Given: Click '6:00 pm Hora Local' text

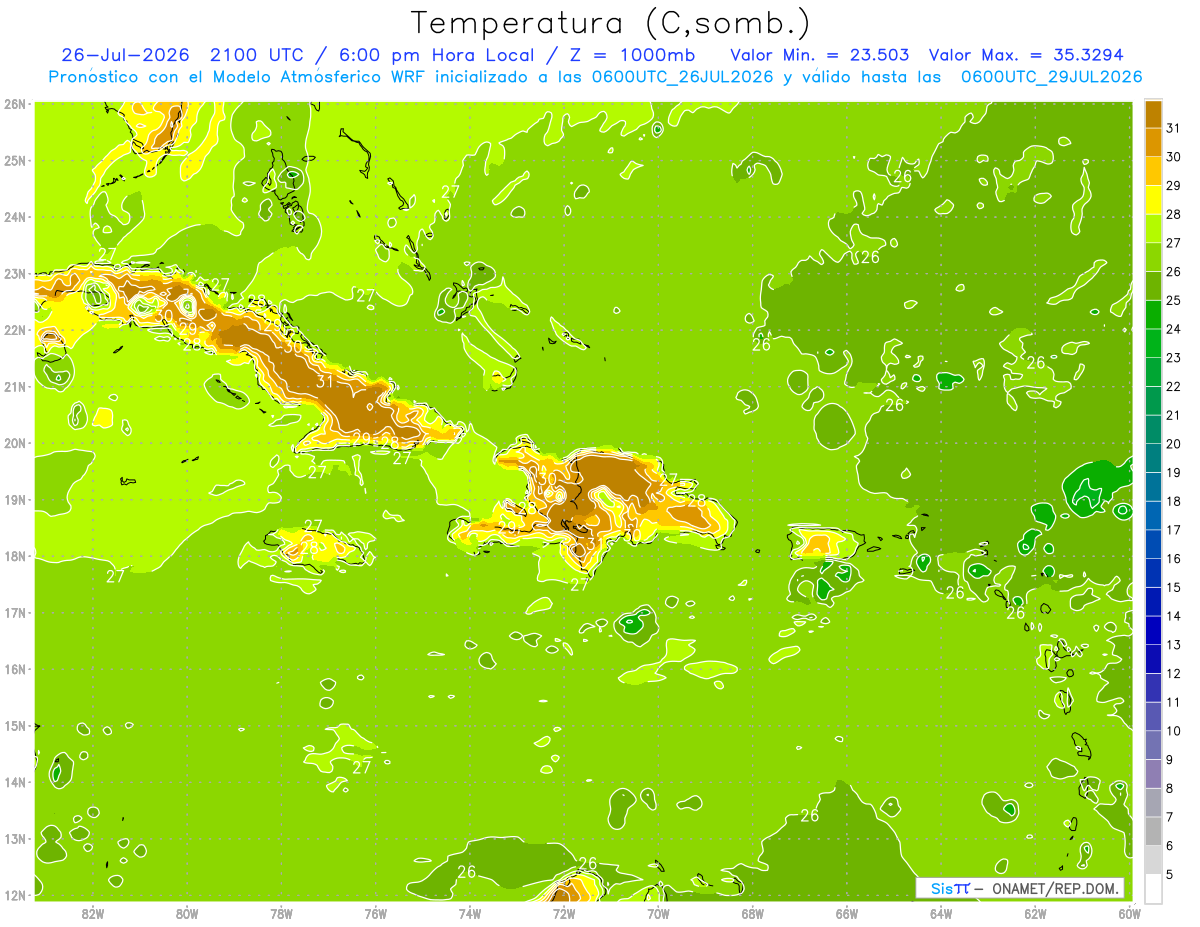Looking at the screenshot, I should (436, 55).
